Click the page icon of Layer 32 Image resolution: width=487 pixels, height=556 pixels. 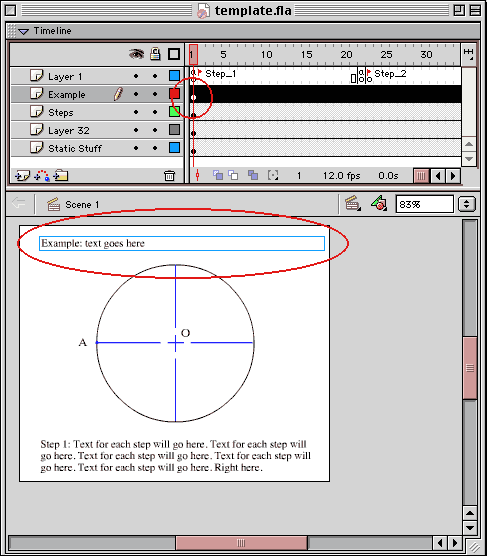(x=36, y=129)
